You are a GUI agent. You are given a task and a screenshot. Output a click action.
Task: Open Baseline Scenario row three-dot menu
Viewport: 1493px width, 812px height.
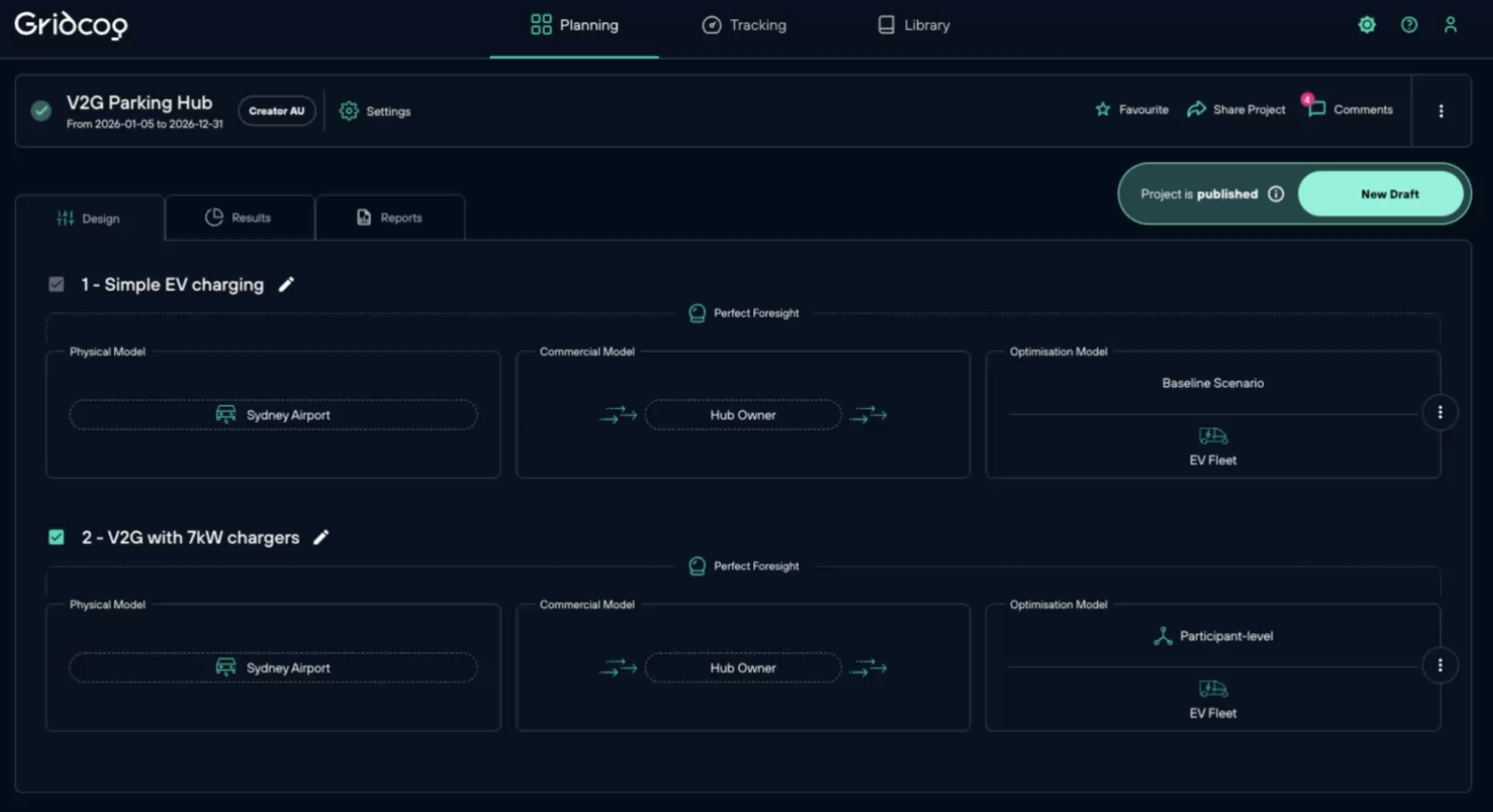coord(1440,412)
